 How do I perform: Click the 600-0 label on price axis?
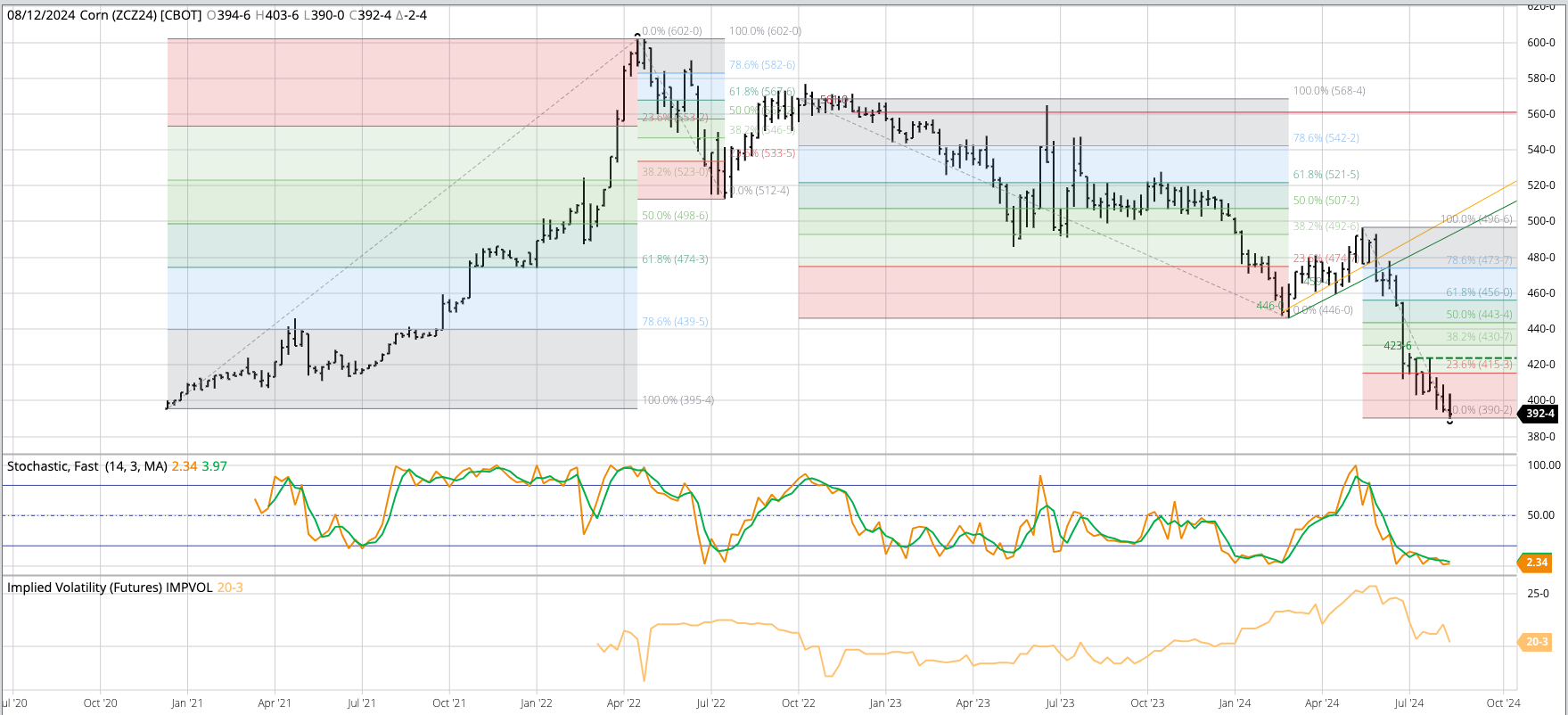pyautogui.click(x=1541, y=43)
